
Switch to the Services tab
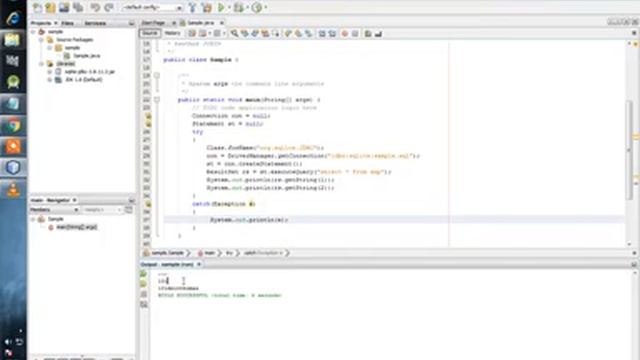(95, 23)
